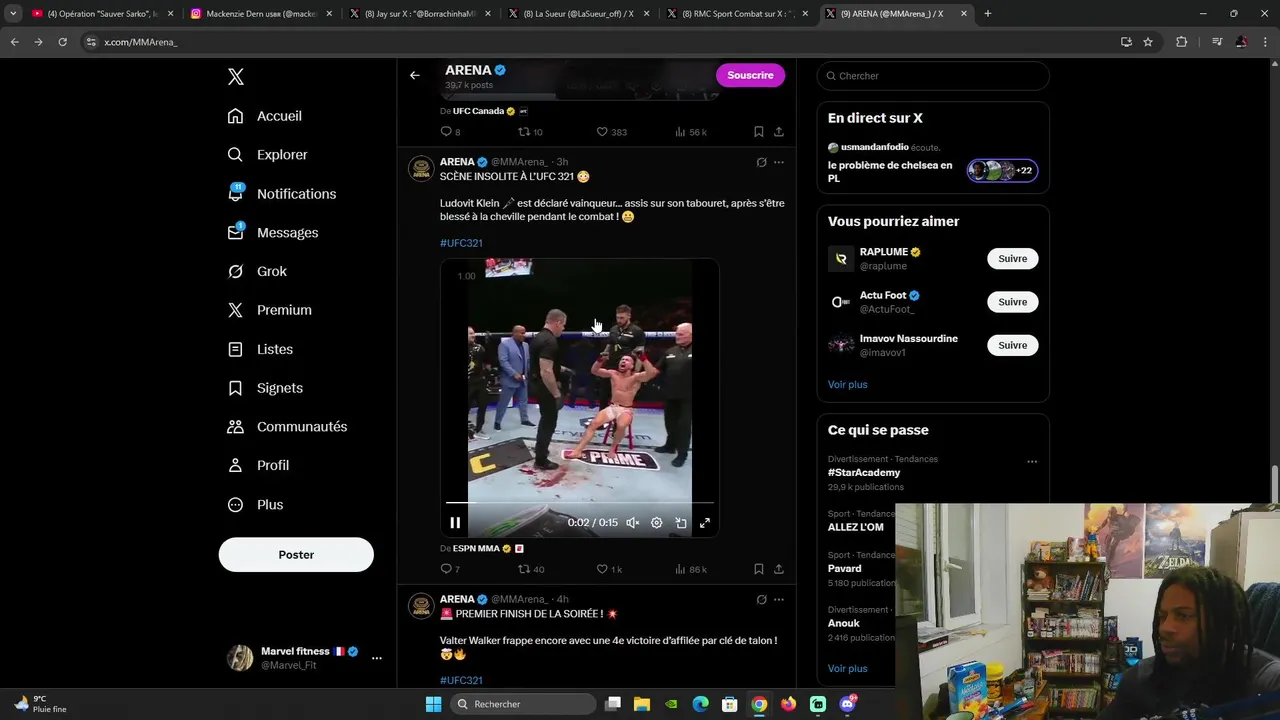Bookmark the Ludovit Klein post
Viewport: 1280px width, 720px height.
(758, 569)
